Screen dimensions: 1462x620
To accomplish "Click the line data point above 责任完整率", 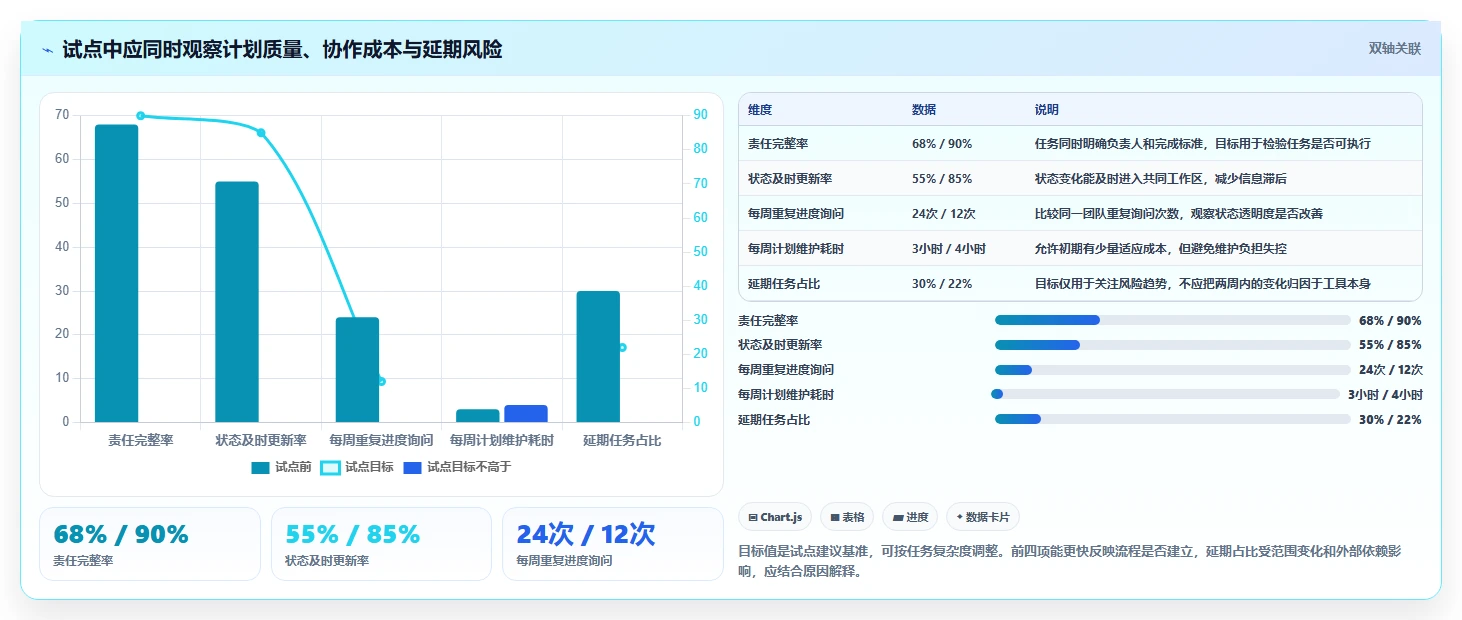I will (140, 116).
